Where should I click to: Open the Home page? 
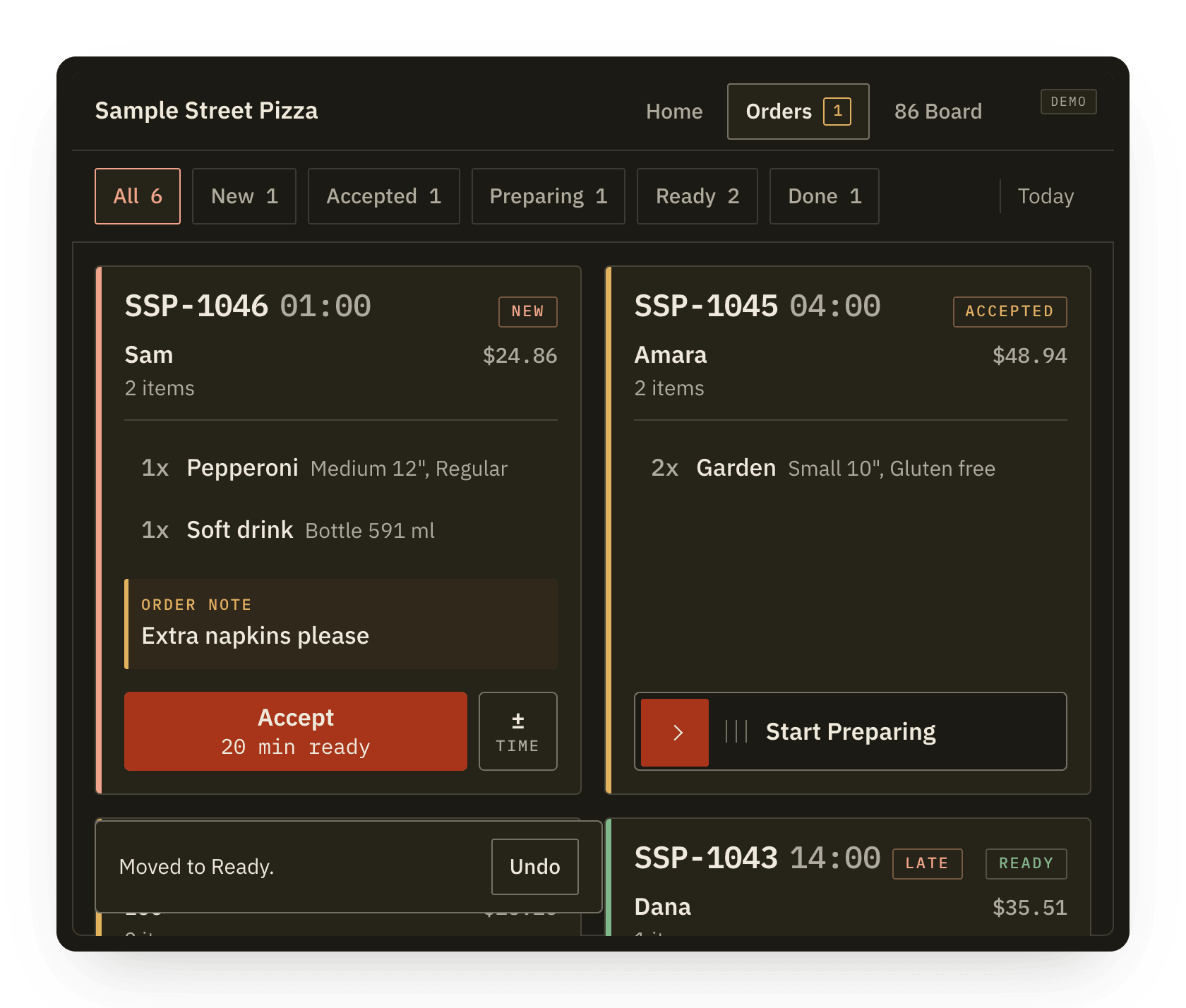click(674, 112)
